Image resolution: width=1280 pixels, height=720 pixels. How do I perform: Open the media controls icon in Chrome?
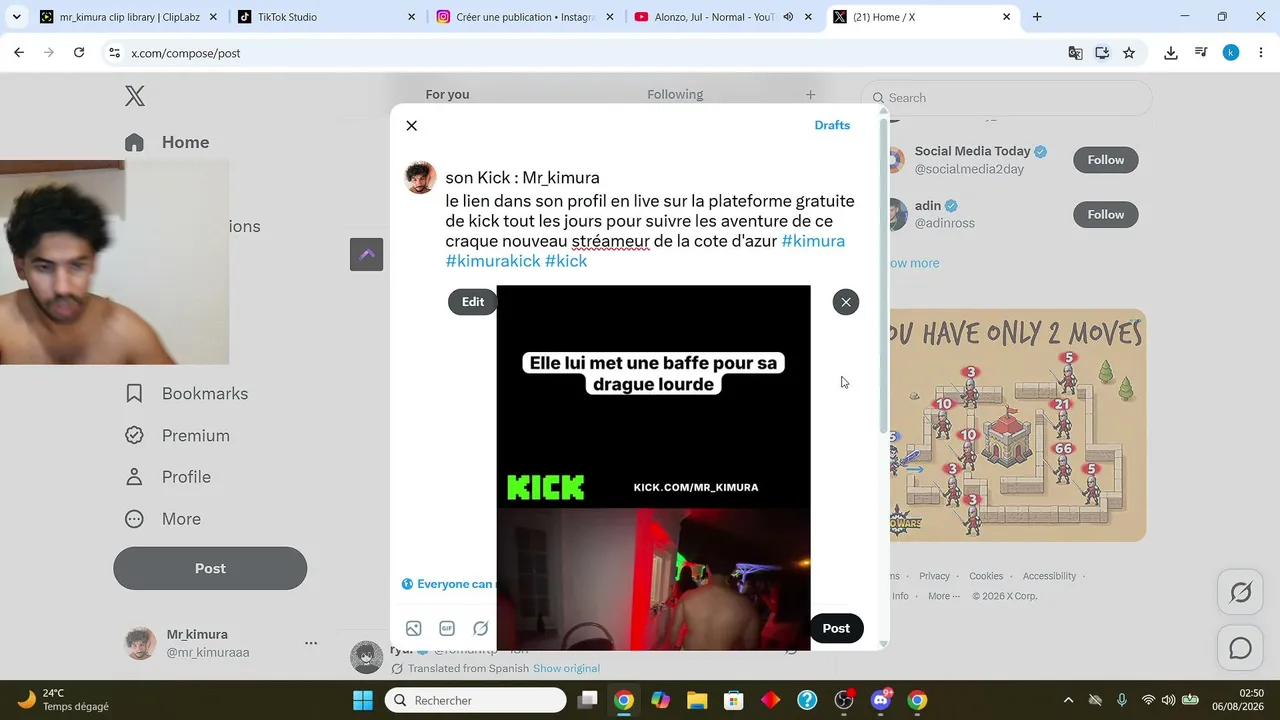click(x=1201, y=53)
